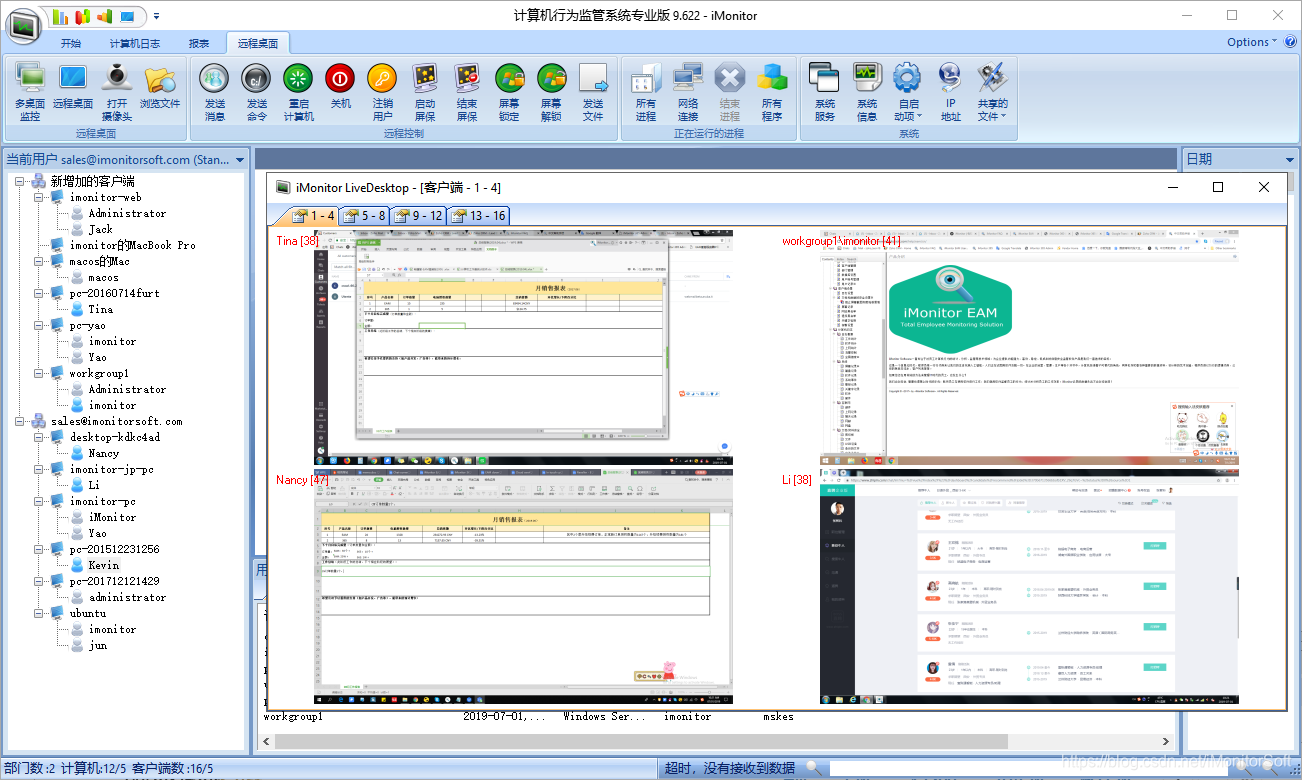Click the blue help question icon
This screenshot has width=1302, height=780.
pyautogui.click(x=1289, y=42)
